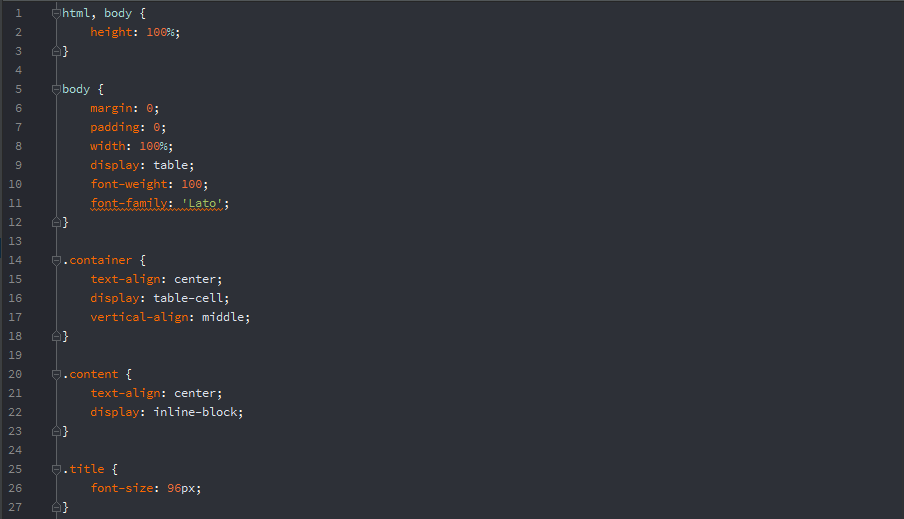Fold the .container rule block
904x519 pixels.
click(x=57, y=260)
